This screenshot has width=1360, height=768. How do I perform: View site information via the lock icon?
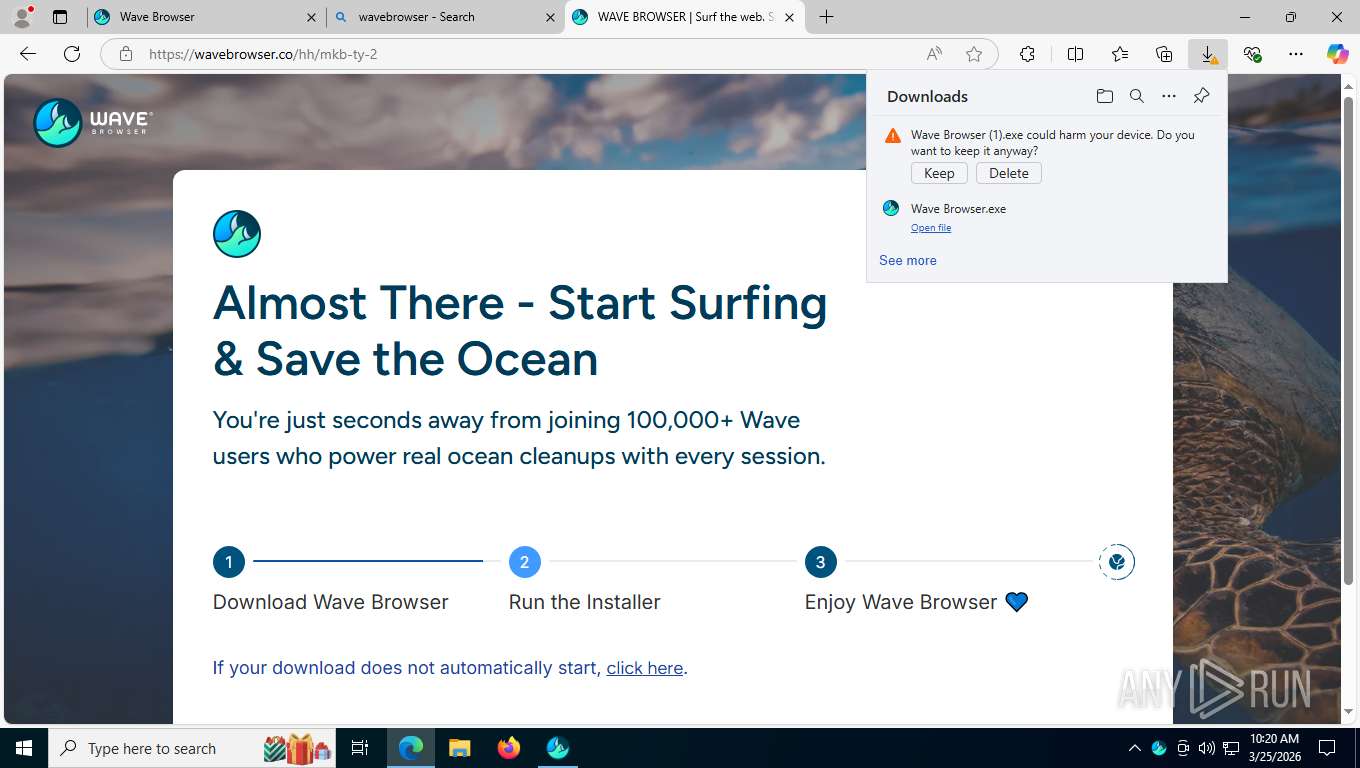click(x=126, y=54)
